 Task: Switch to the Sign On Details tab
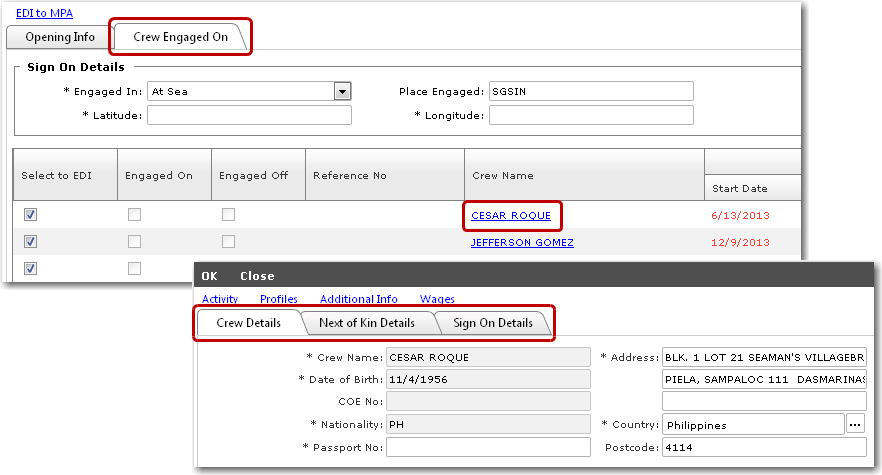pyautogui.click(x=492, y=323)
